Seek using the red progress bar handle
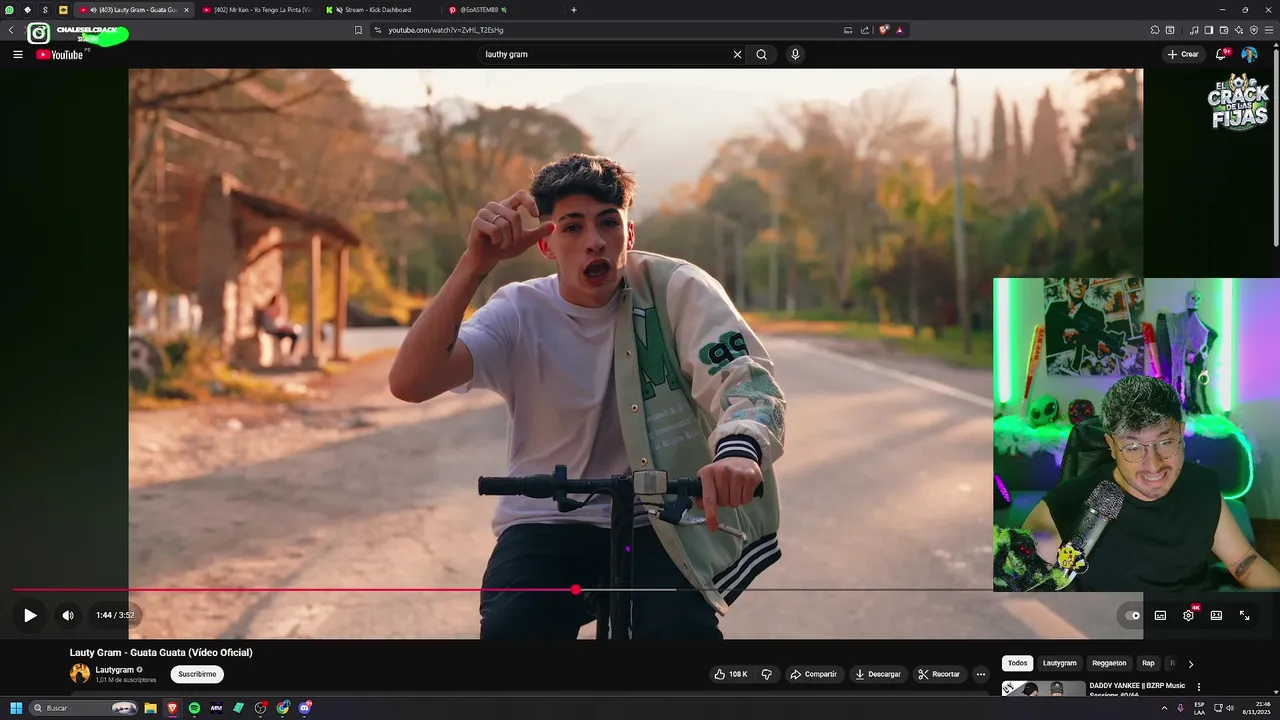The width and height of the screenshot is (1280, 720). (576, 590)
